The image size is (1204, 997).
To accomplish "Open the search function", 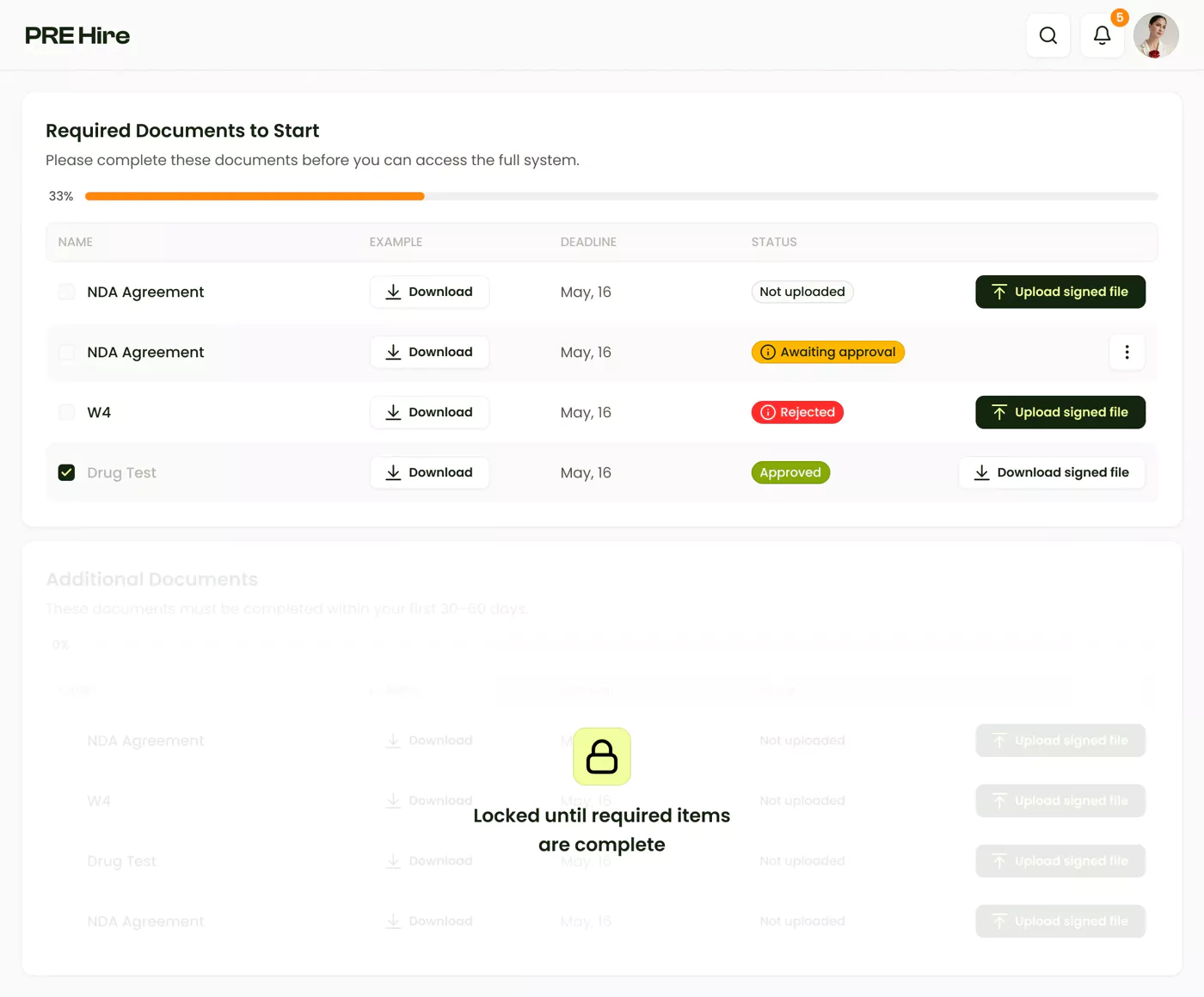I will point(1047,35).
